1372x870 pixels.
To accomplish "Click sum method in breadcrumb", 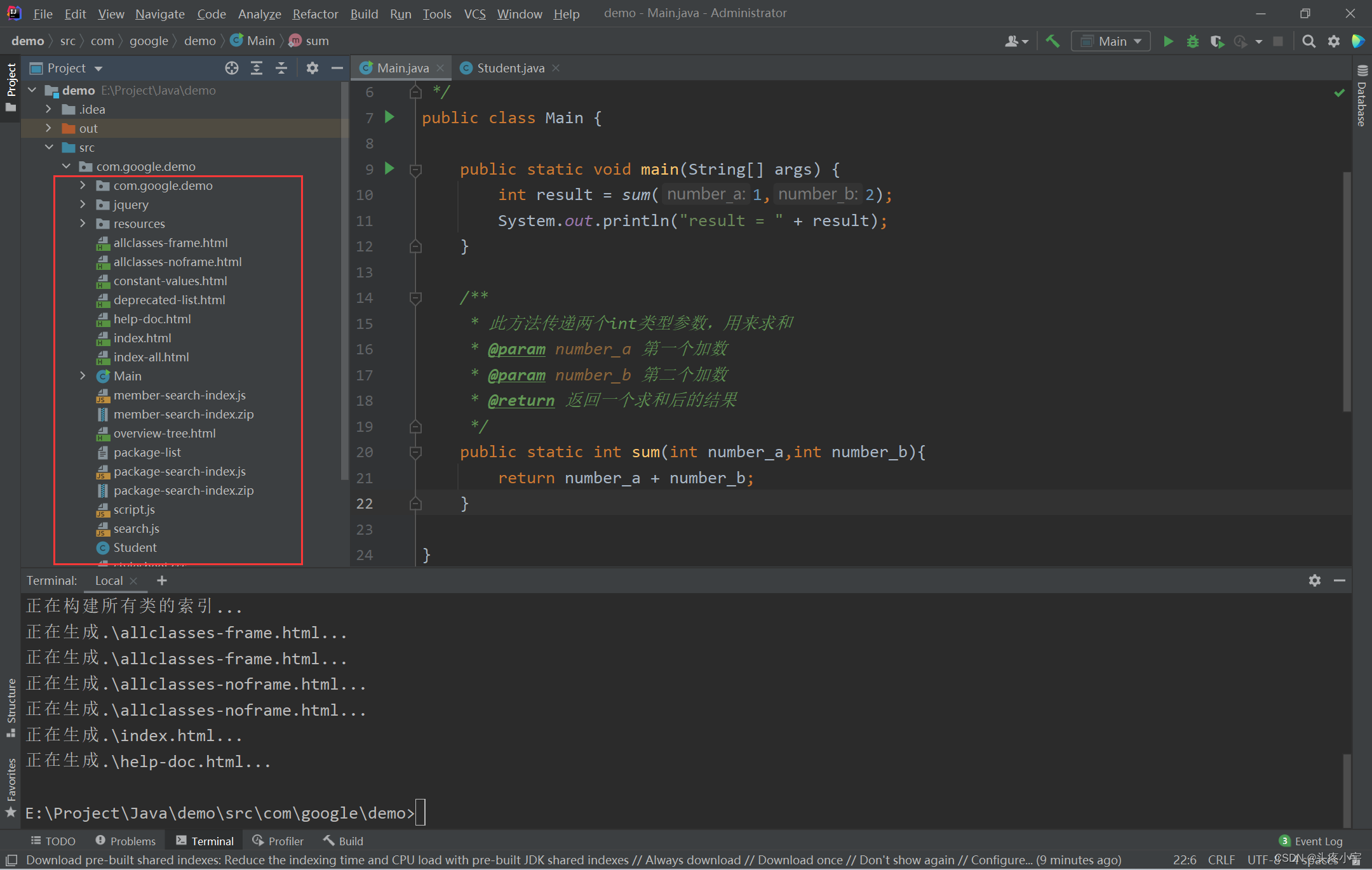I will 309,41.
